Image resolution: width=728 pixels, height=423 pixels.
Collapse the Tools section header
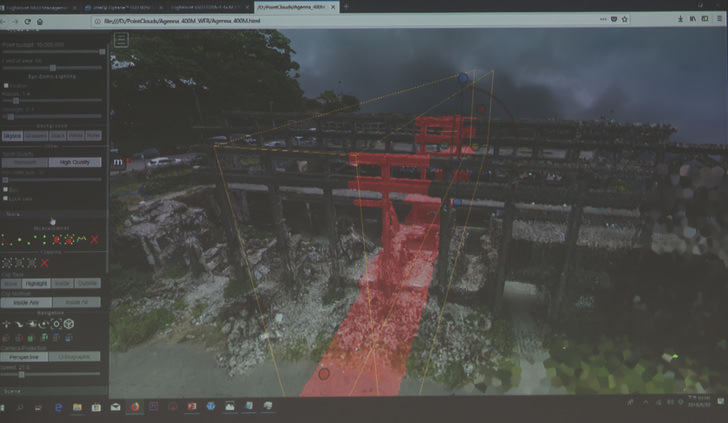53,214
